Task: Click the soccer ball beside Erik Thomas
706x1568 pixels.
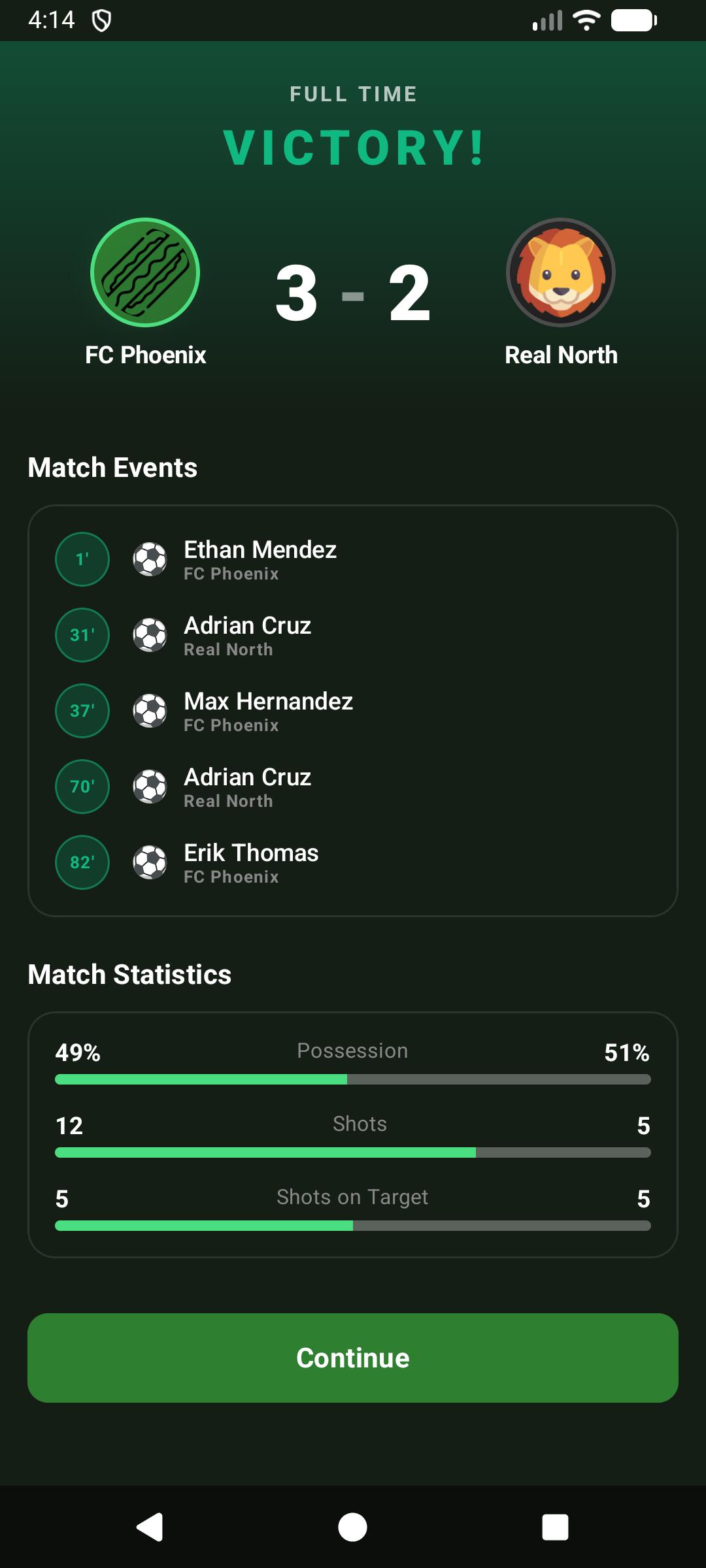Action: tap(149, 862)
